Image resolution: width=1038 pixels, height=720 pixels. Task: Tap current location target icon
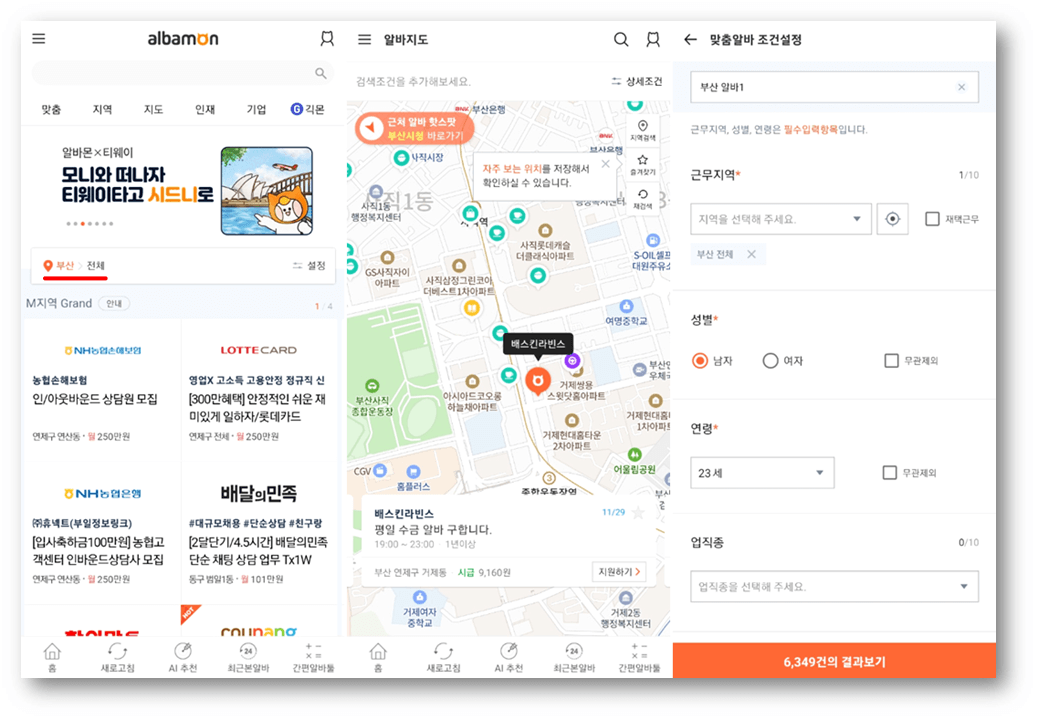pos(892,219)
